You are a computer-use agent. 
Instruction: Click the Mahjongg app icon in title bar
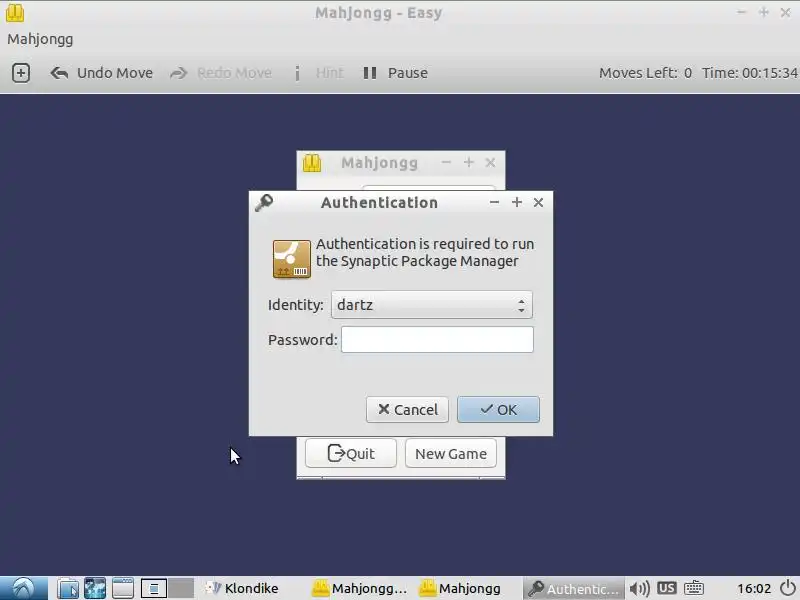tap(15, 13)
